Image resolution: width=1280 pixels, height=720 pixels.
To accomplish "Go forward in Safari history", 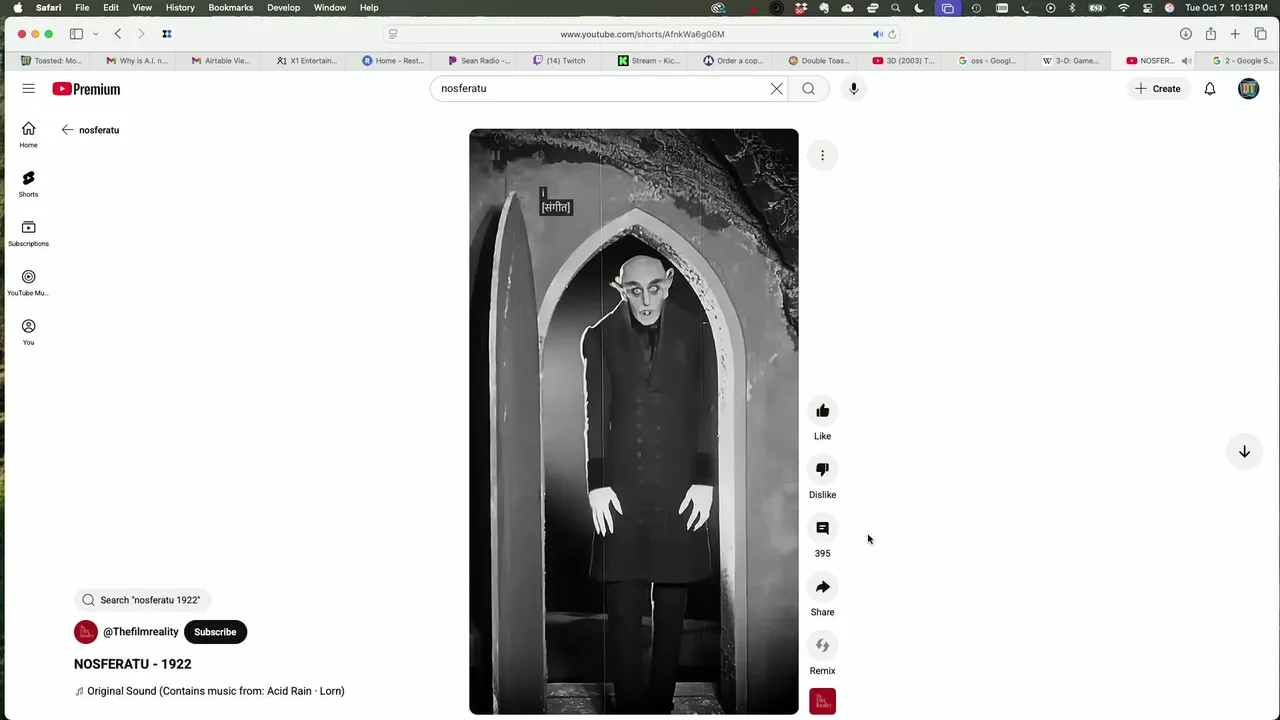I will [x=141, y=34].
